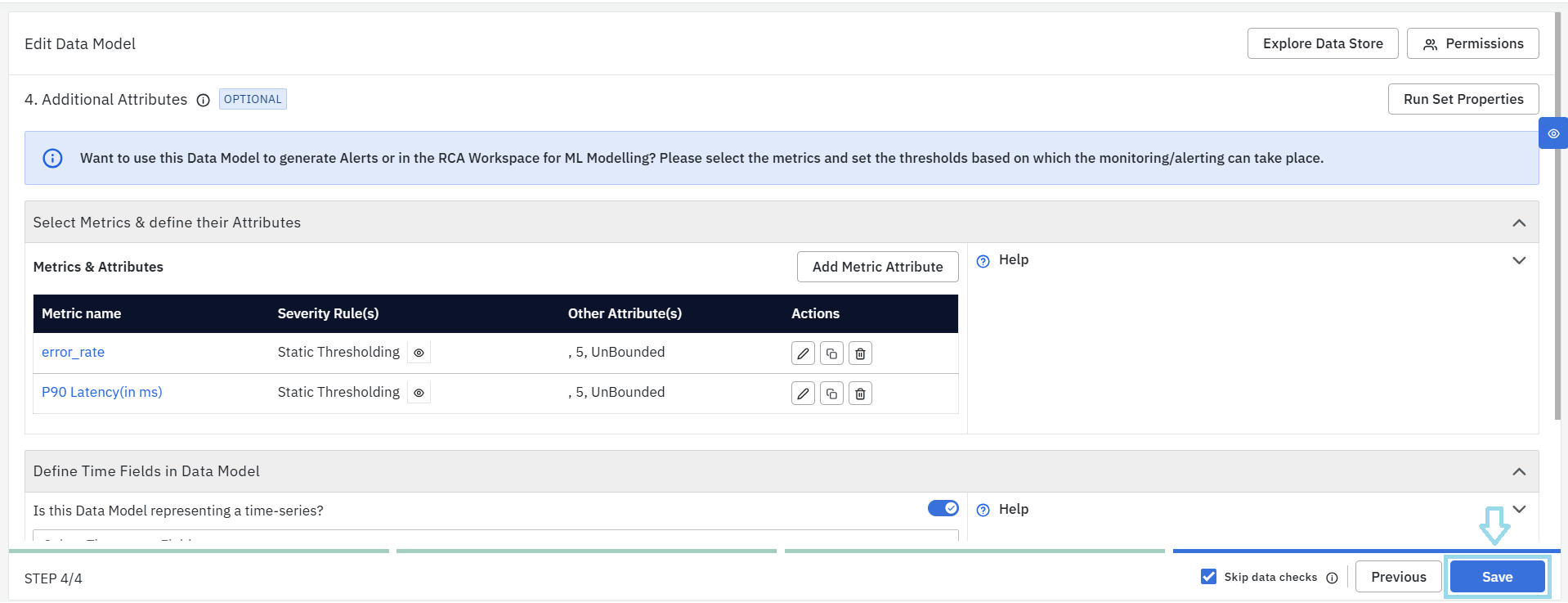Collapse Select Metrics & define Attributes section
Viewport: 1568px width, 603px height.
[x=1519, y=223]
